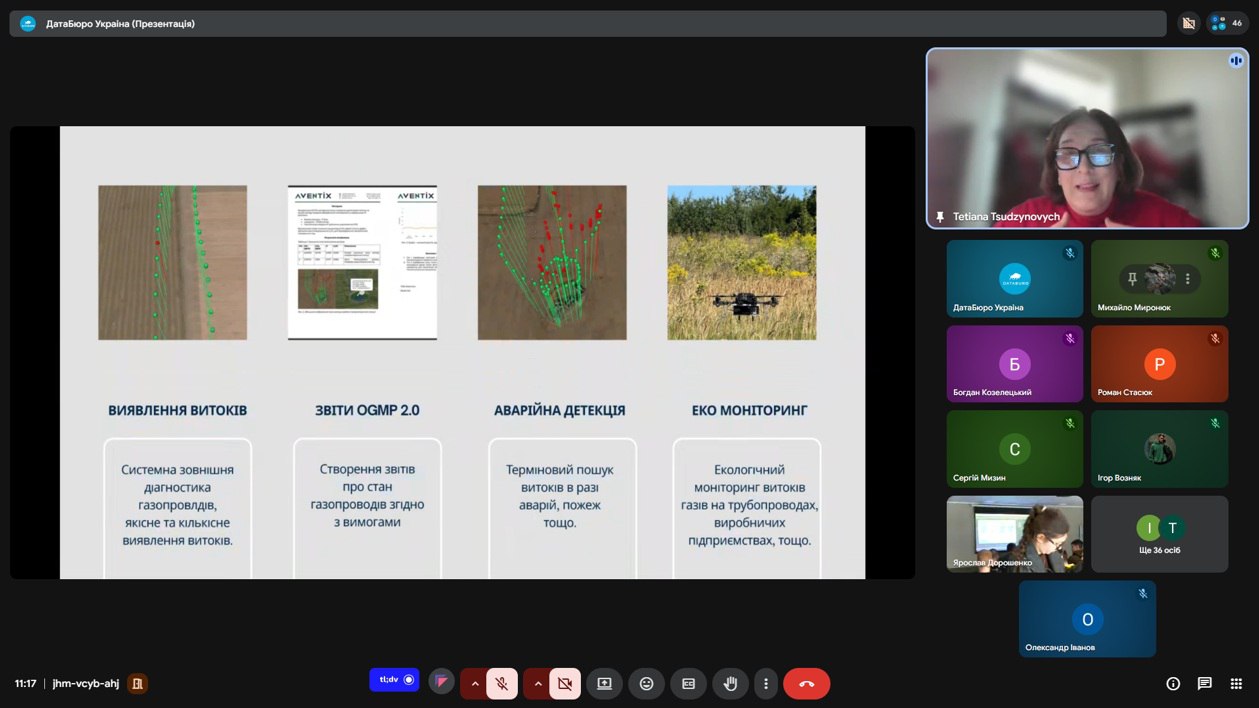Click the present screen icon
The width and height of the screenshot is (1259, 708).
pos(604,684)
